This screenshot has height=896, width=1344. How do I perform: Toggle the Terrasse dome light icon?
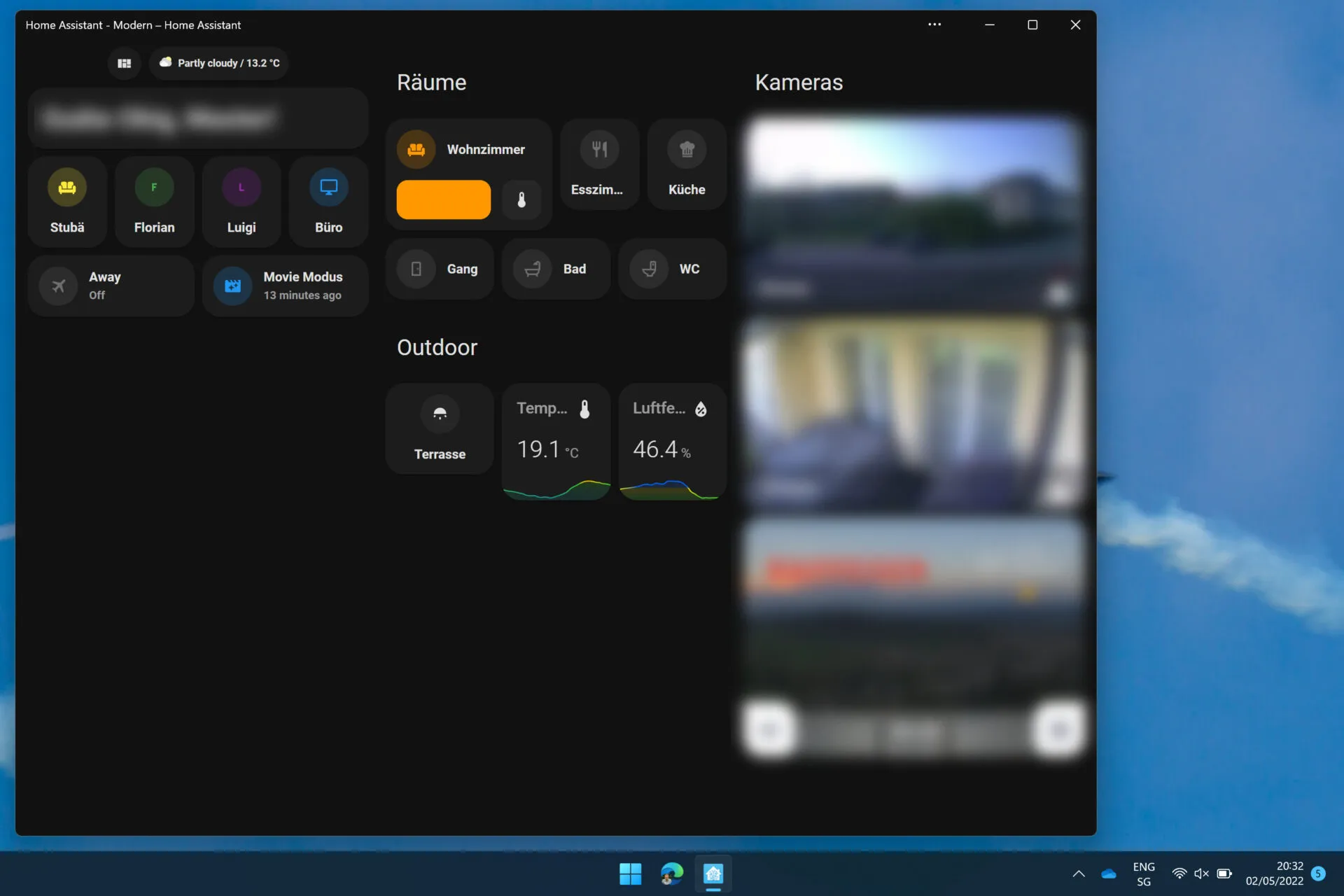440,413
